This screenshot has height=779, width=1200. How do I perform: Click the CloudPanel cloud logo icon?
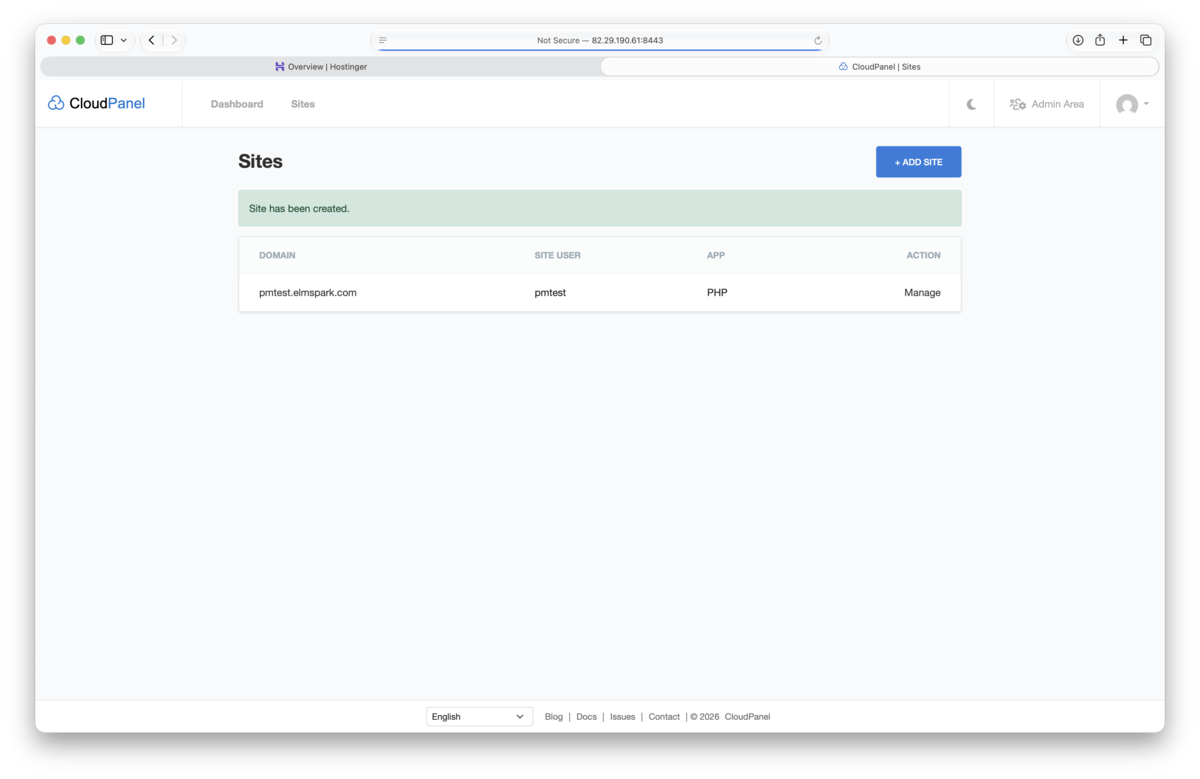[x=56, y=103]
